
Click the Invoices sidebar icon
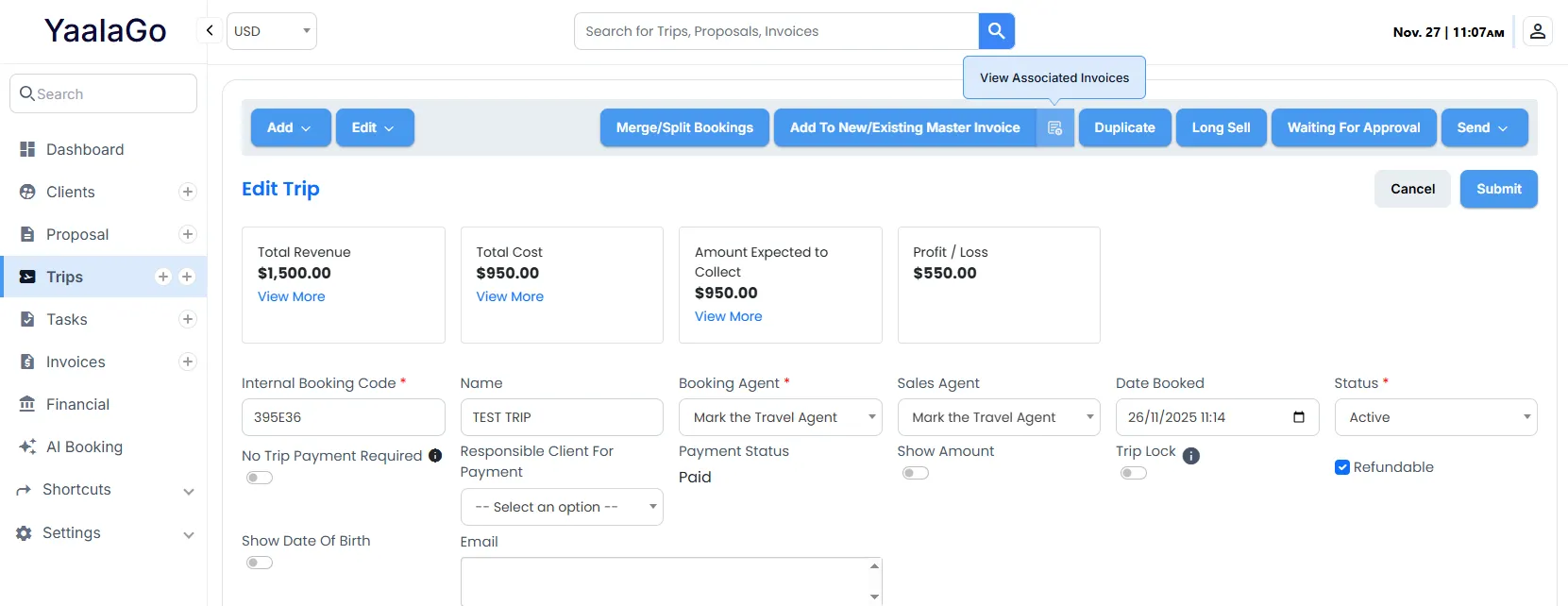(27, 362)
